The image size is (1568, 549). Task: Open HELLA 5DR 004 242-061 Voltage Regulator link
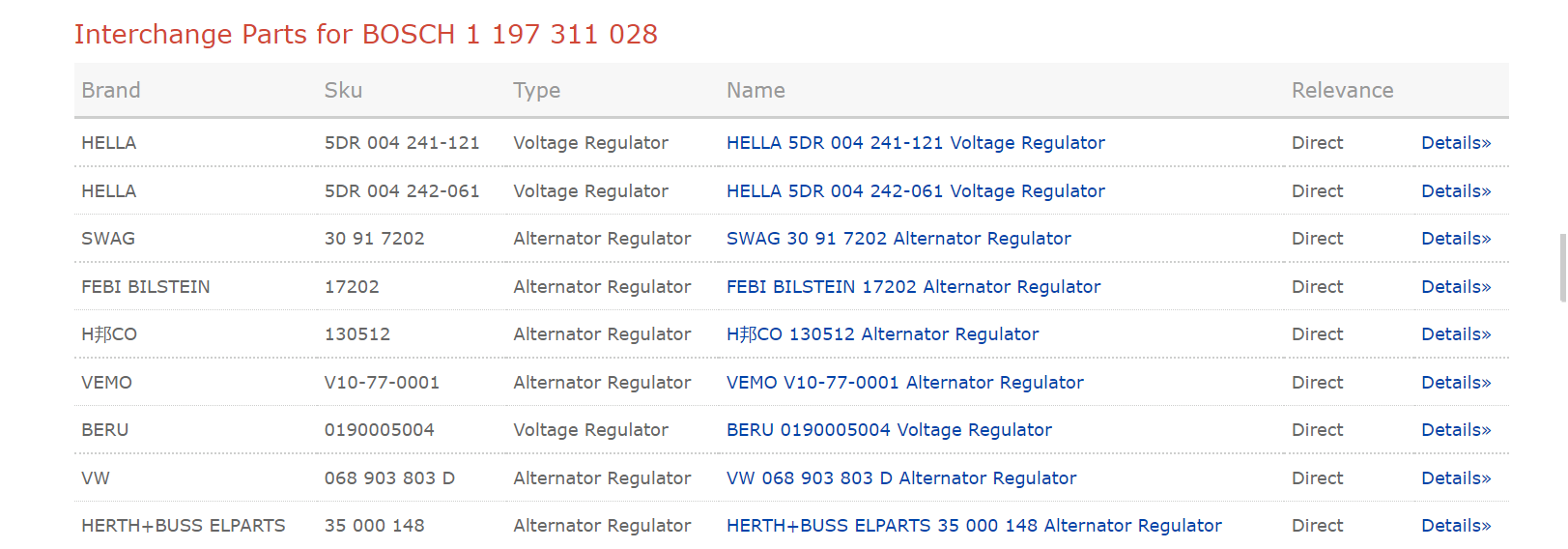coord(915,191)
